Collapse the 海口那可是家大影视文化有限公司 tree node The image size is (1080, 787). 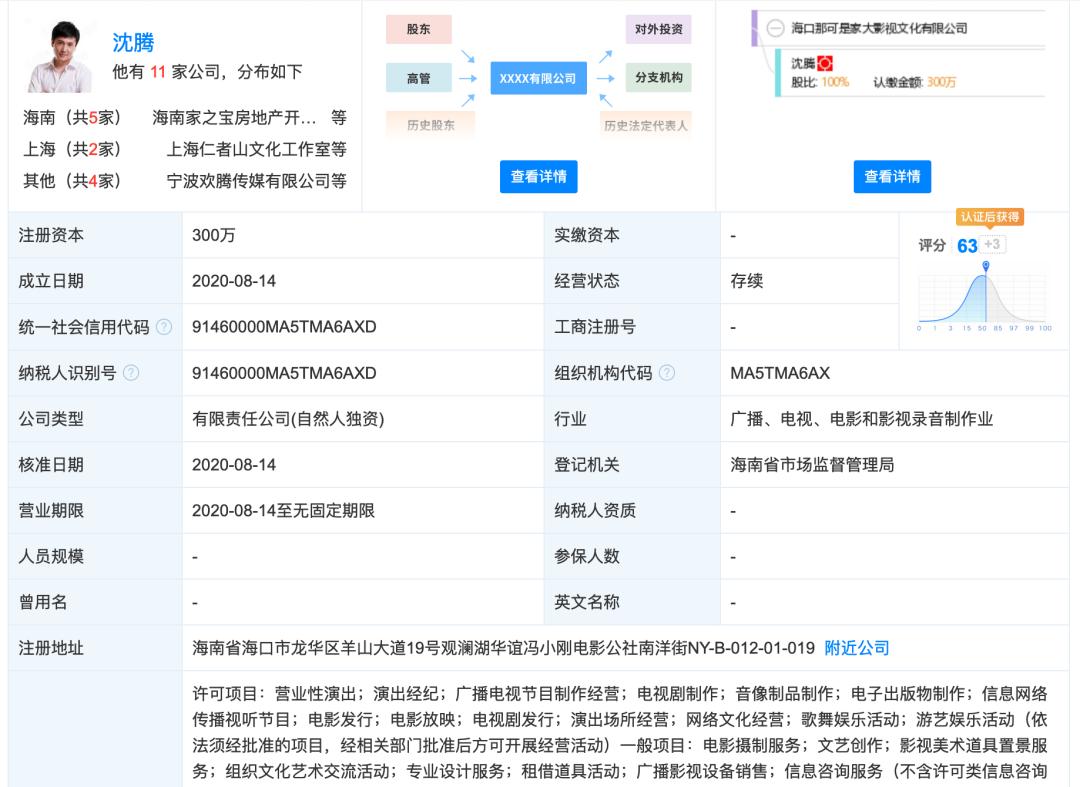click(776, 28)
